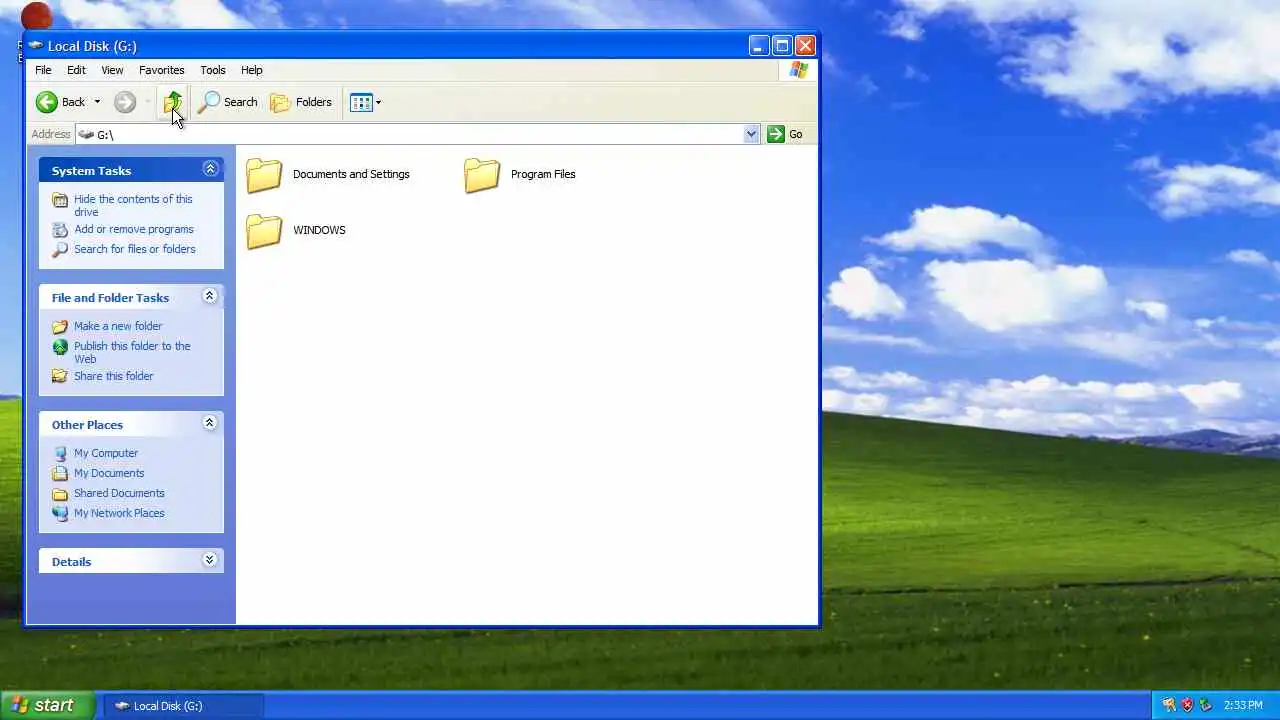Open the Back history dropdown arrow
The width and height of the screenshot is (1280, 720).
click(x=97, y=102)
